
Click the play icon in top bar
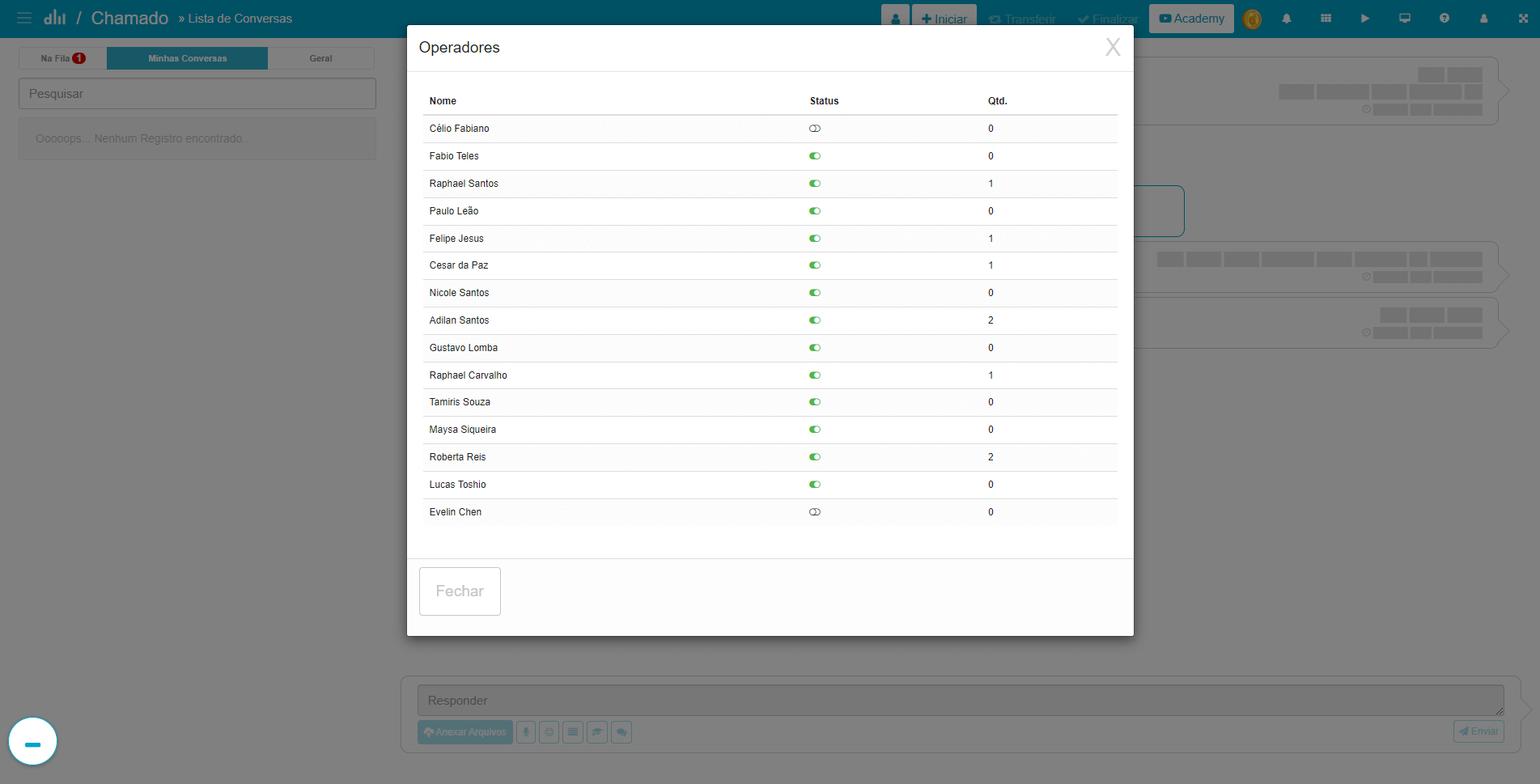coord(1365,18)
